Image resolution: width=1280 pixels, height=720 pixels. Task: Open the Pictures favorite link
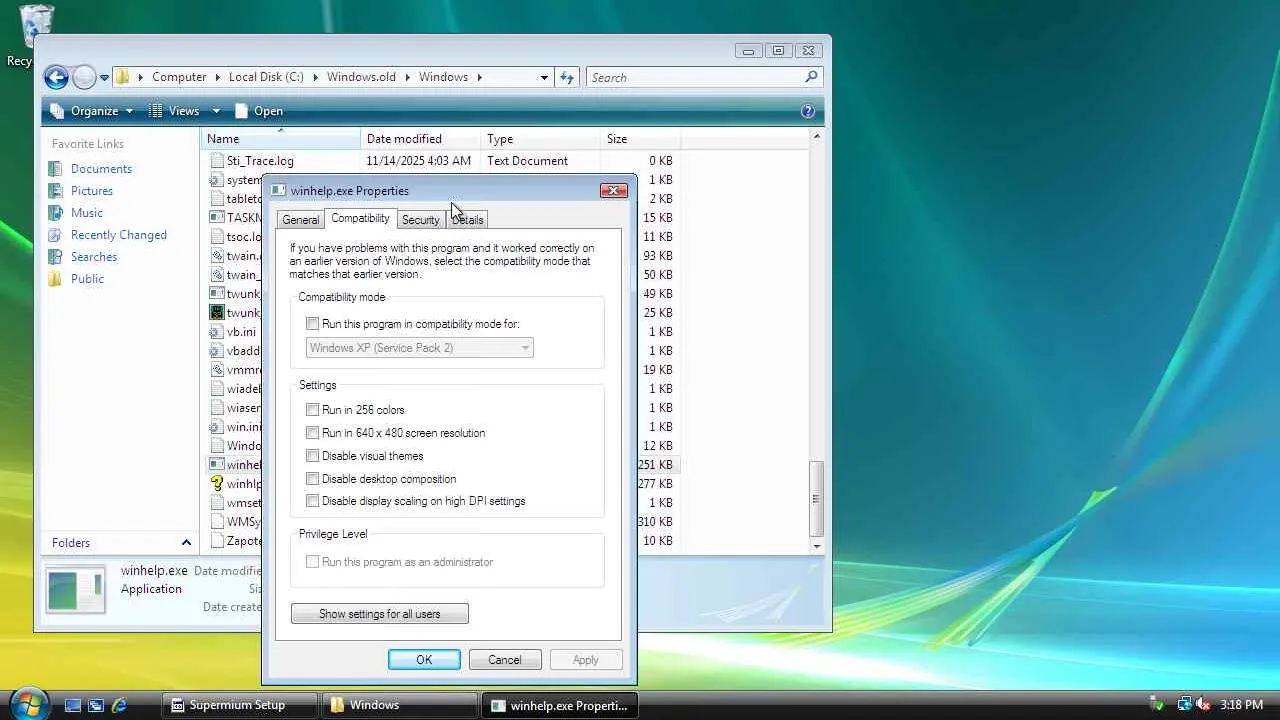[x=92, y=191]
